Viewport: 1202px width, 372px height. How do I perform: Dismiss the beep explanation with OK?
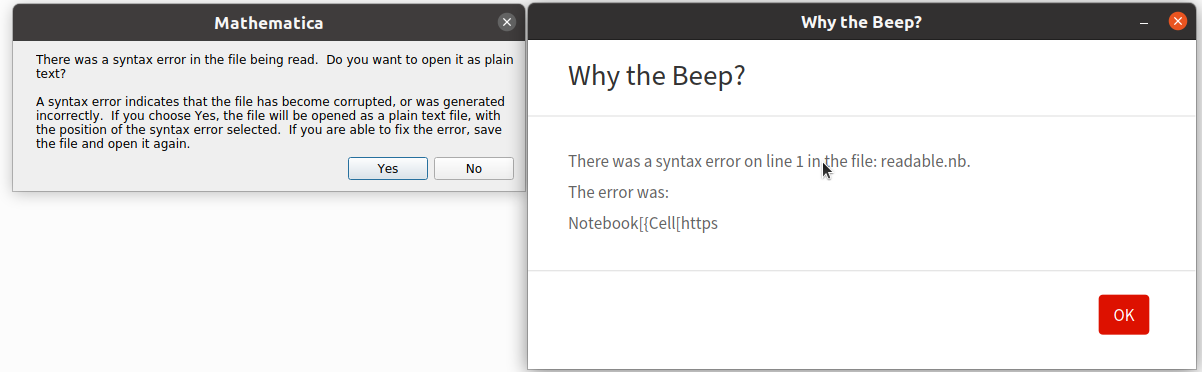1123,315
